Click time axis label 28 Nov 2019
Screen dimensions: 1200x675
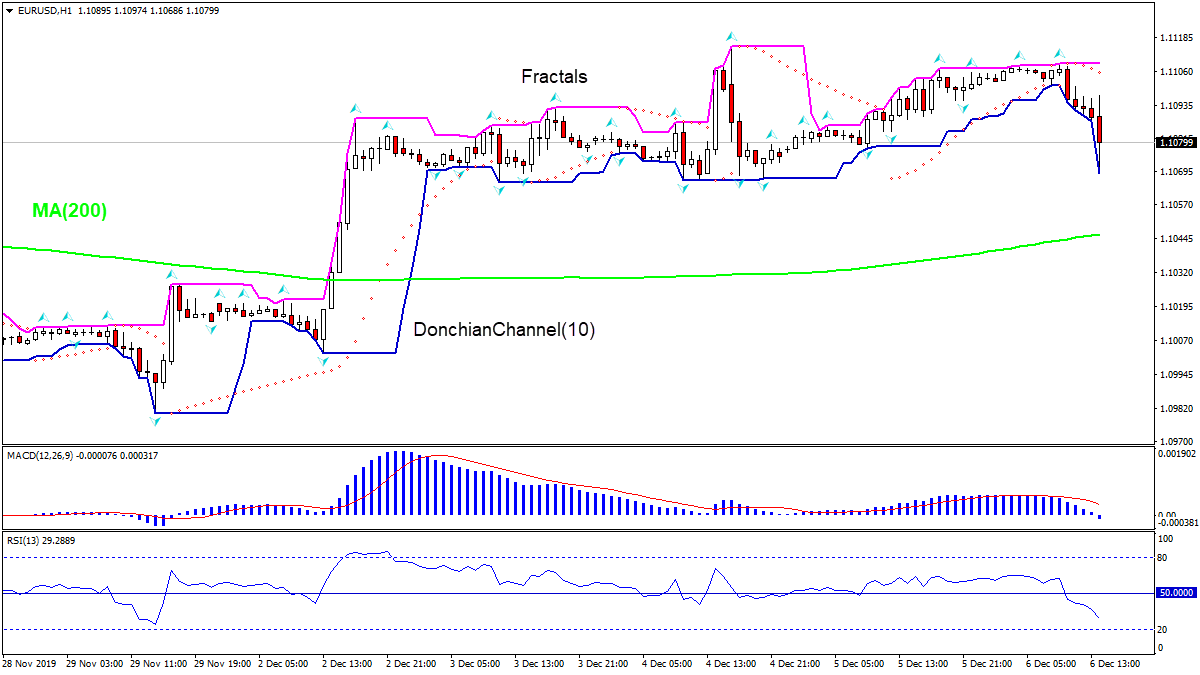(28, 663)
